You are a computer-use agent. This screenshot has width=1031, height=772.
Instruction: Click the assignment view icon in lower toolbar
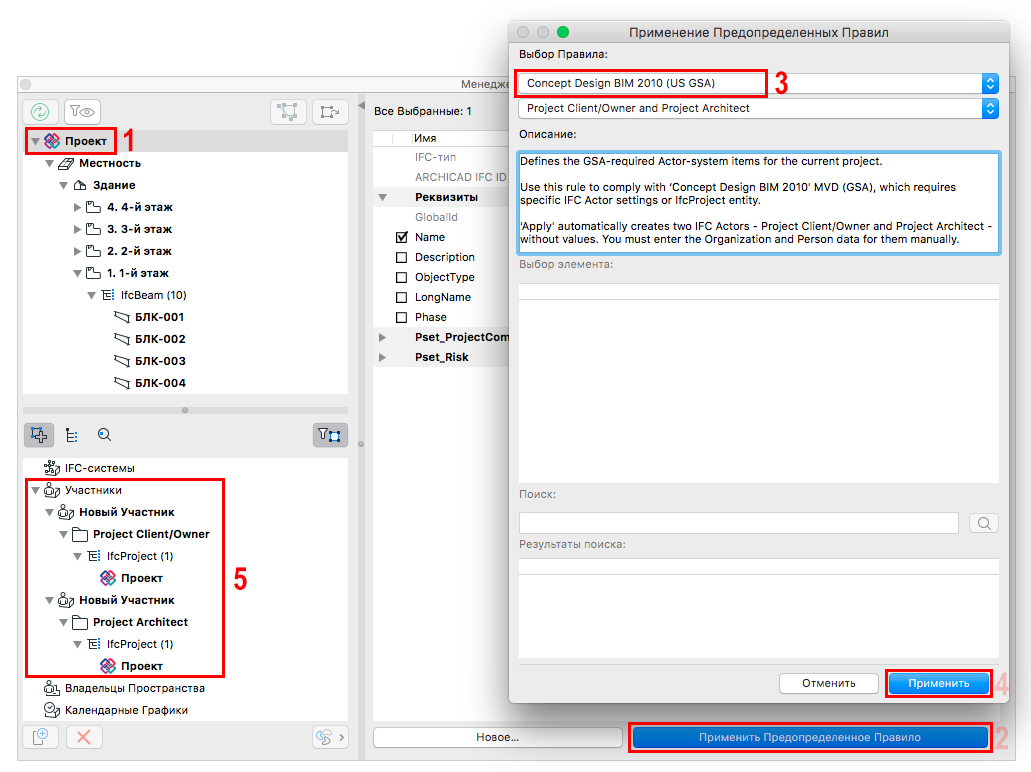pyautogui.click(x=39, y=435)
